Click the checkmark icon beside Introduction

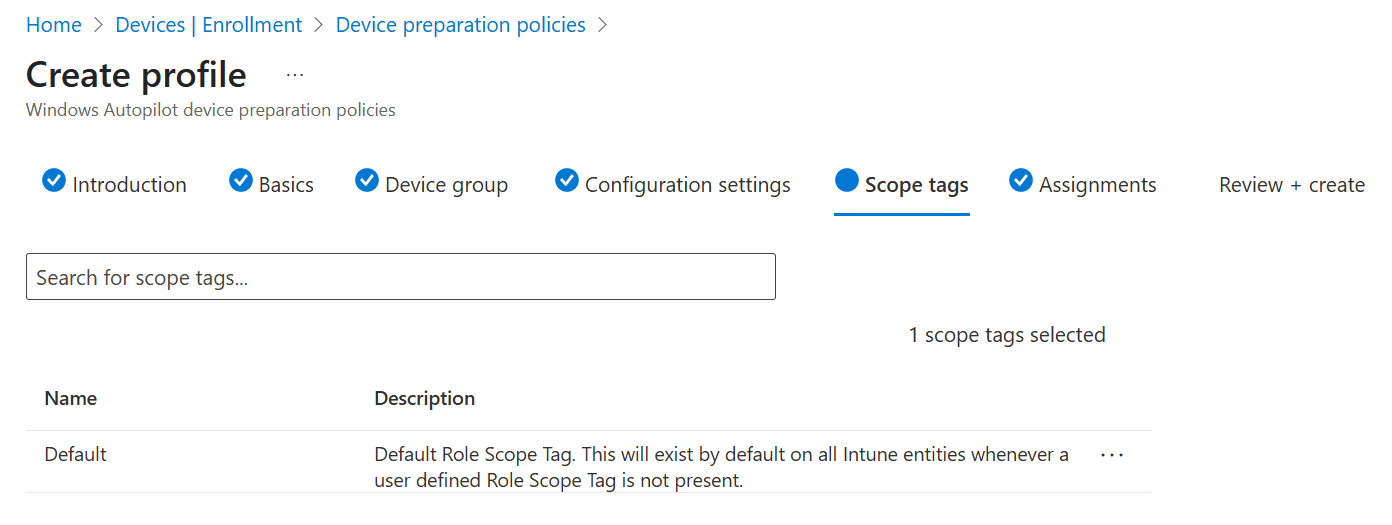click(x=53, y=181)
